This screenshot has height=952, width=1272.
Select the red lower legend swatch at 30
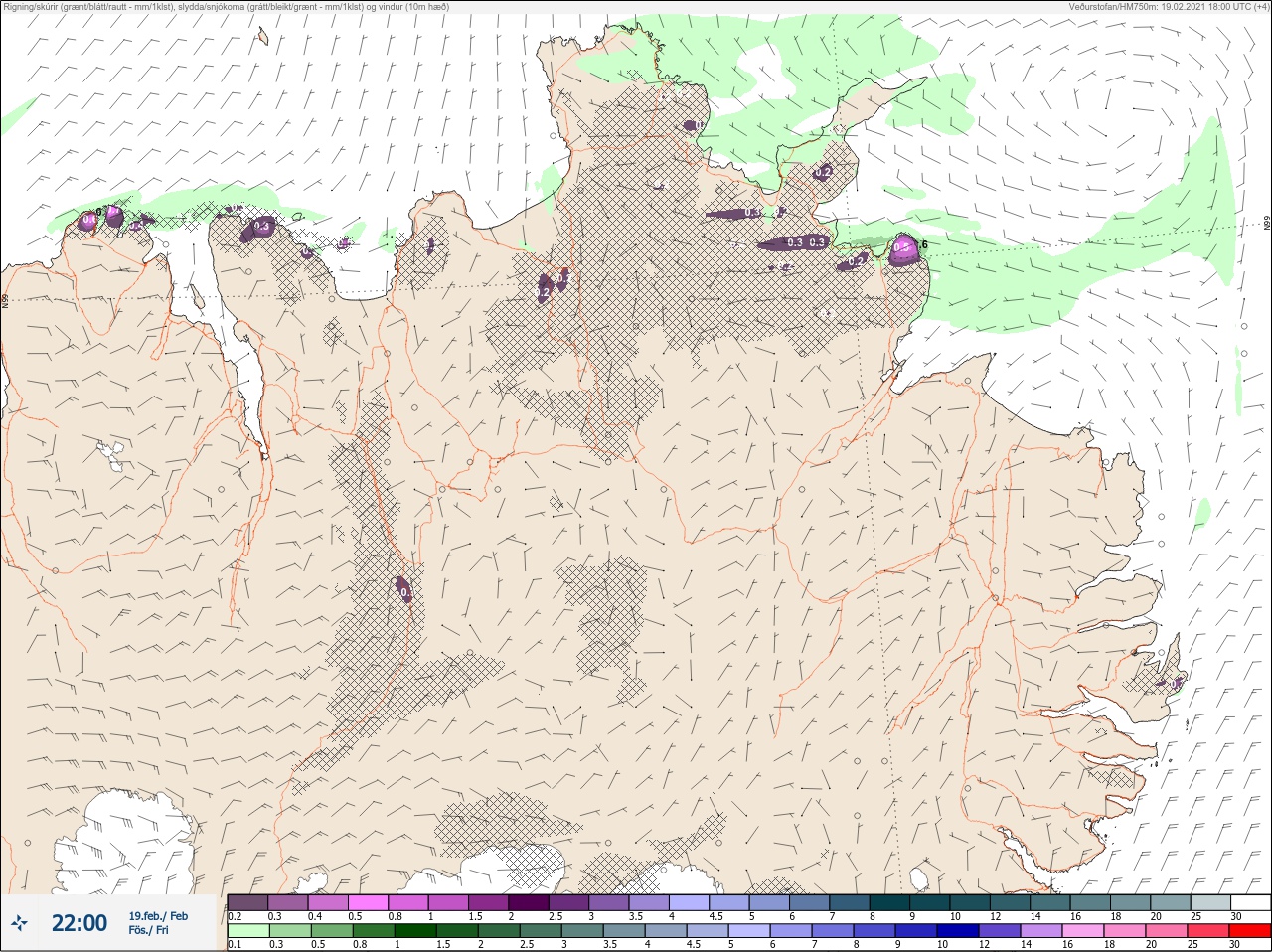(x=1250, y=930)
